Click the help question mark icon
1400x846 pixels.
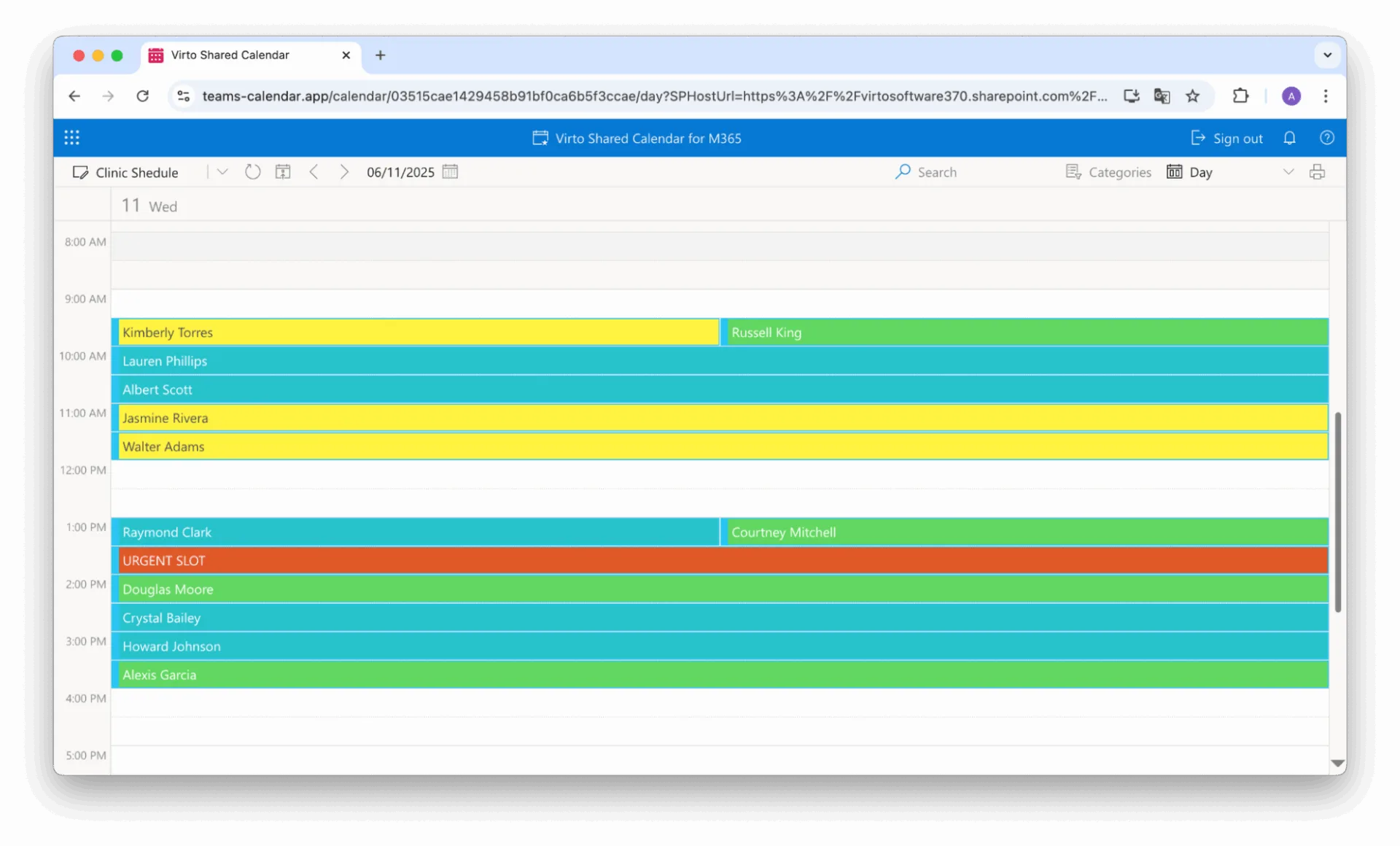1326,138
